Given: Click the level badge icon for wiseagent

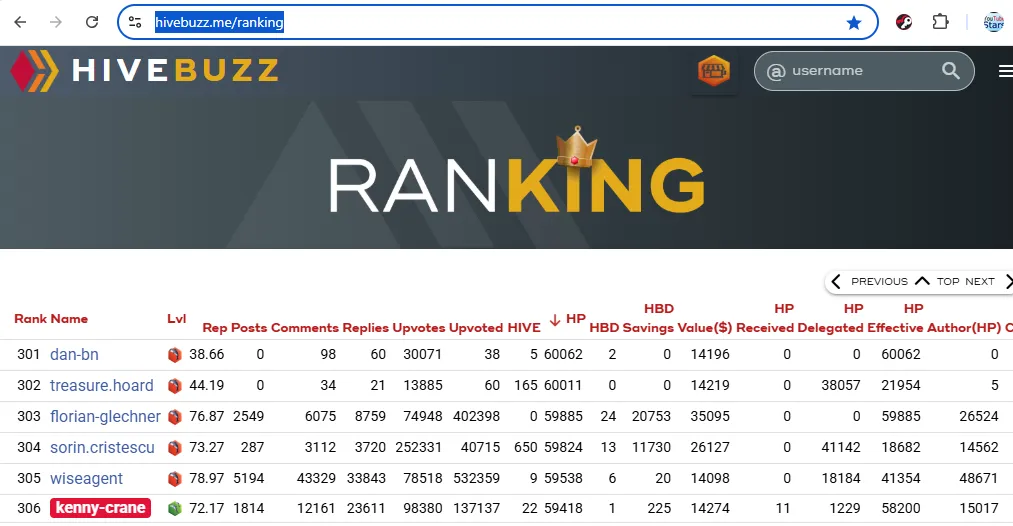Looking at the screenshot, I should (174, 479).
